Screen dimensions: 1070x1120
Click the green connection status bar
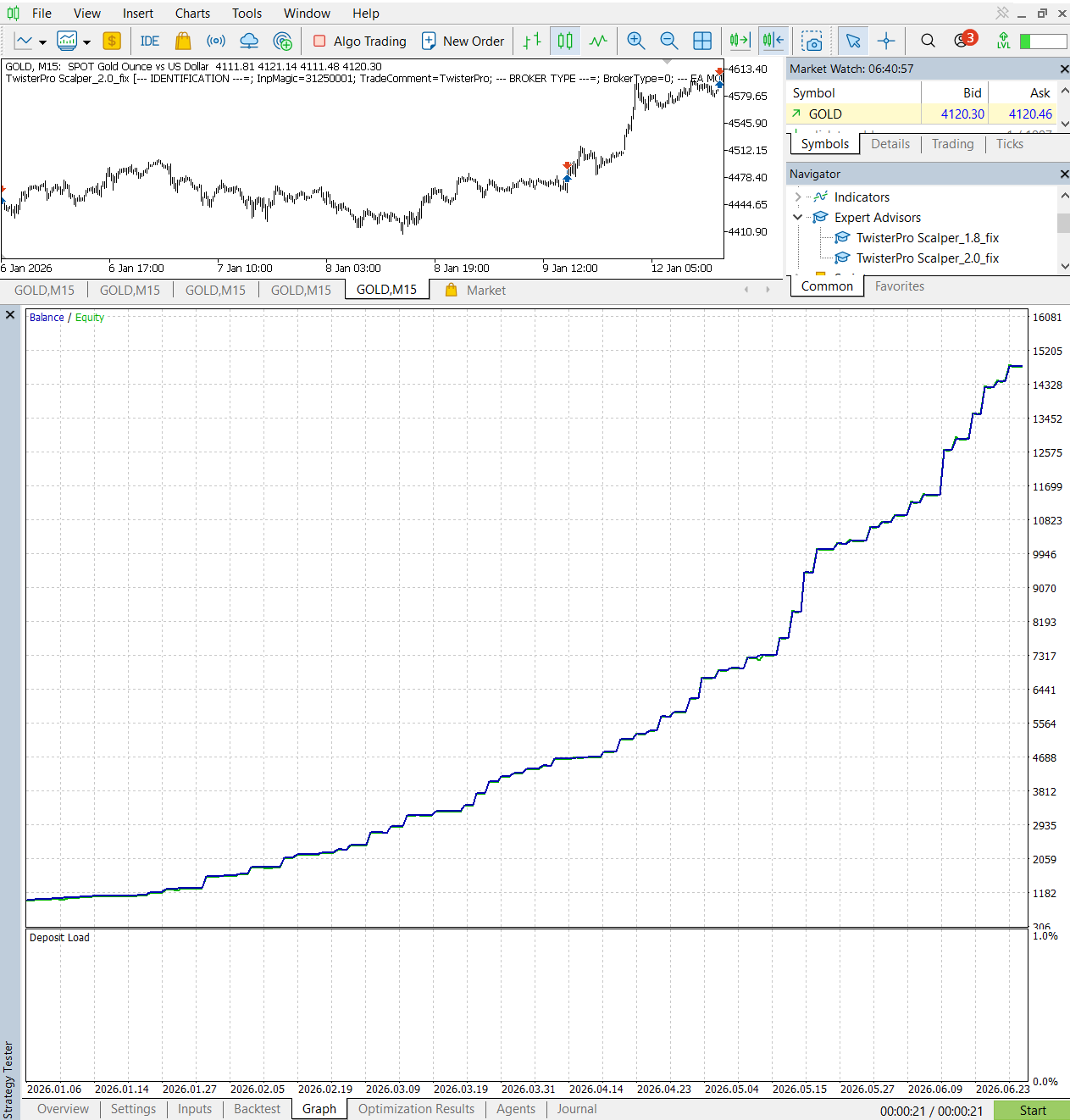(x=1043, y=41)
